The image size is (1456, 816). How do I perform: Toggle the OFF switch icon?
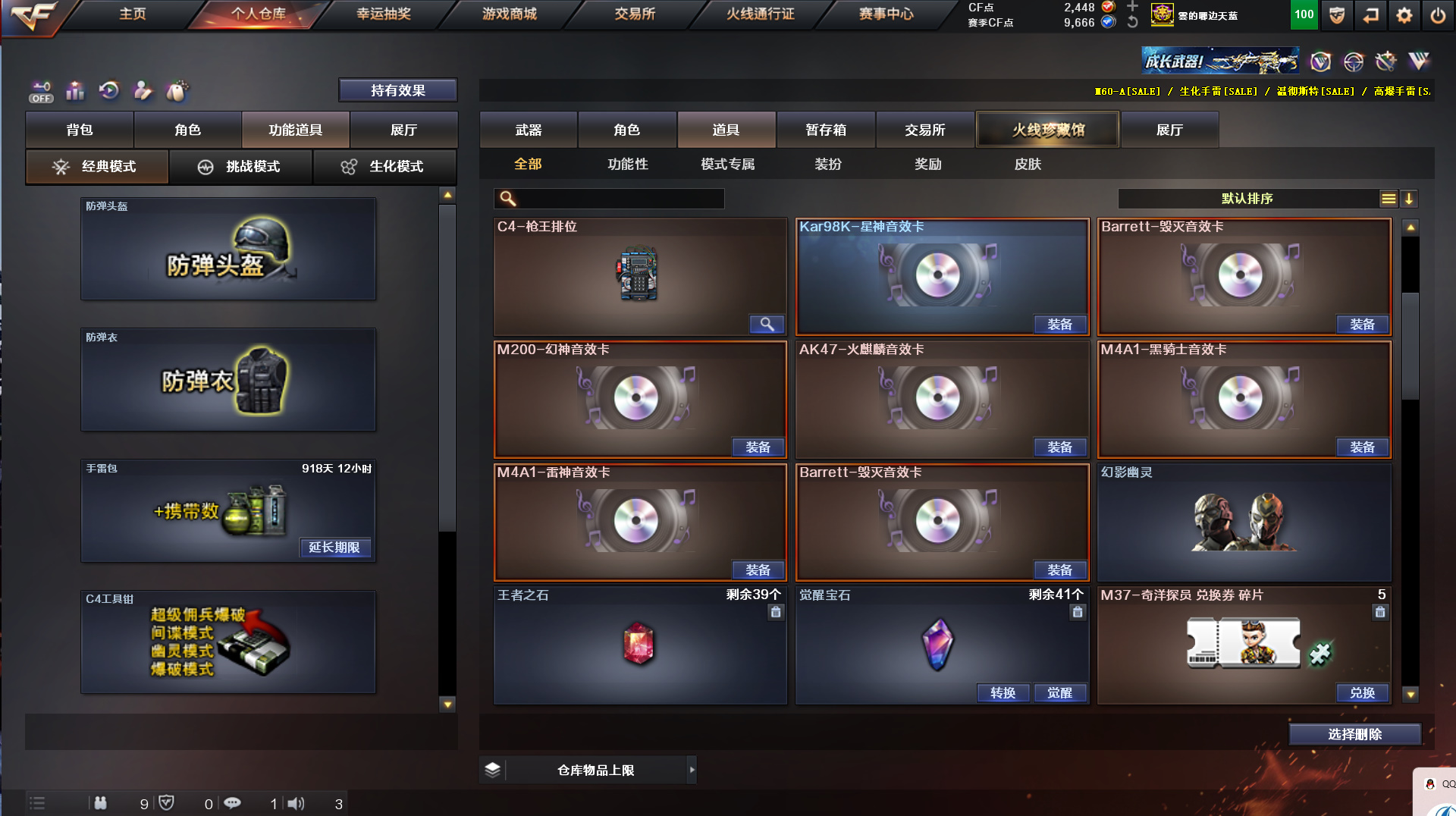click(41, 92)
